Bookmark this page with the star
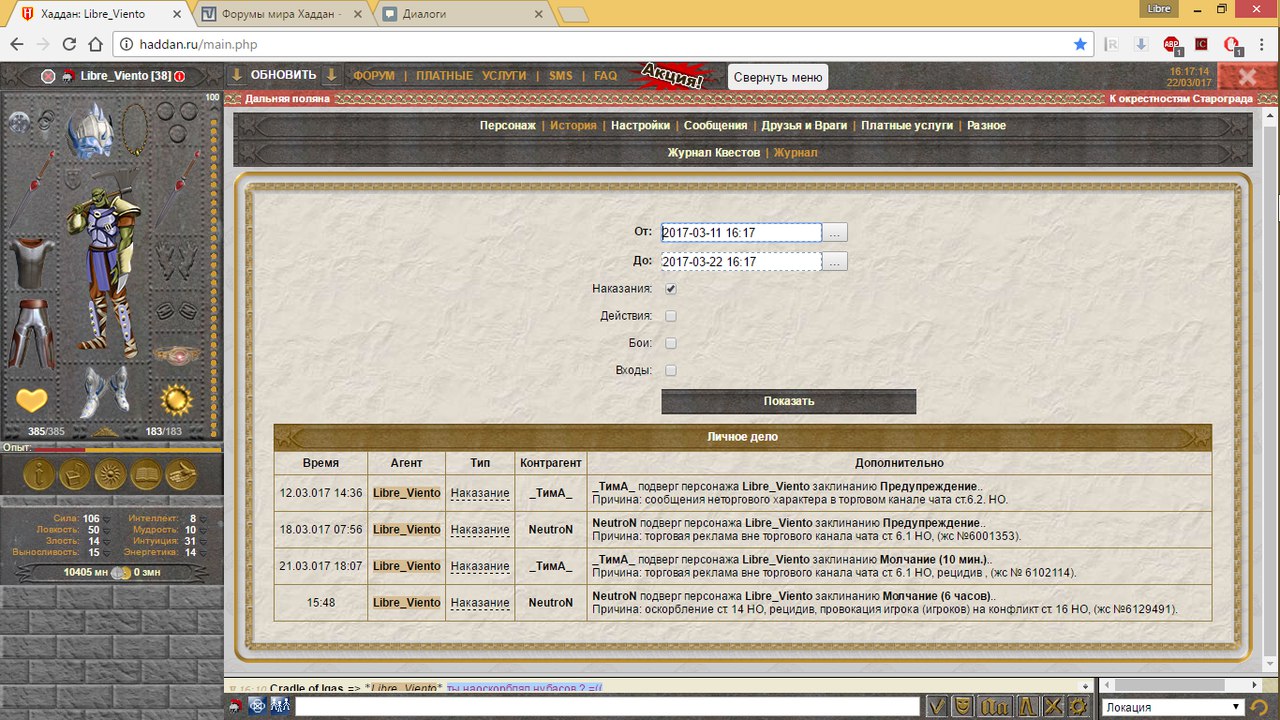 point(1080,44)
